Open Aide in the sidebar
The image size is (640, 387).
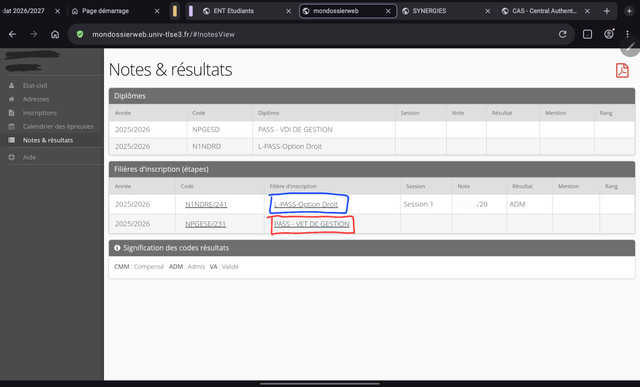pos(29,157)
